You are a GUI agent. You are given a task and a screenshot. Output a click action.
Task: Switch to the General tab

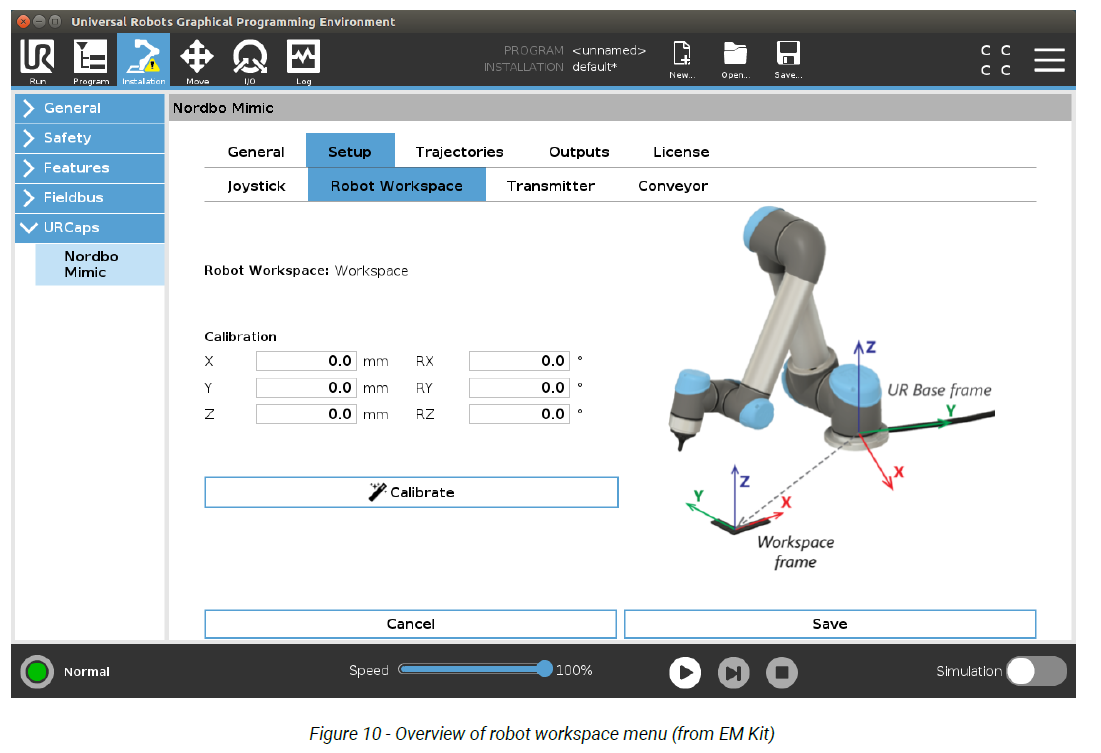pos(256,152)
